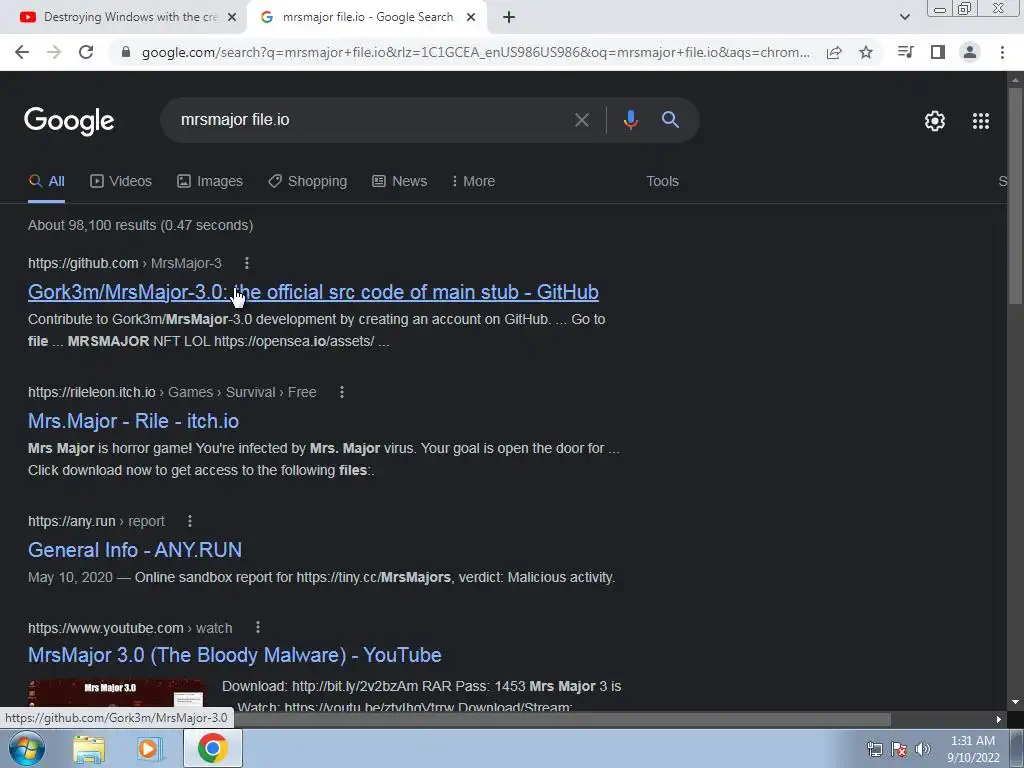Open a new browser tab
This screenshot has width=1024, height=768.
(x=509, y=17)
